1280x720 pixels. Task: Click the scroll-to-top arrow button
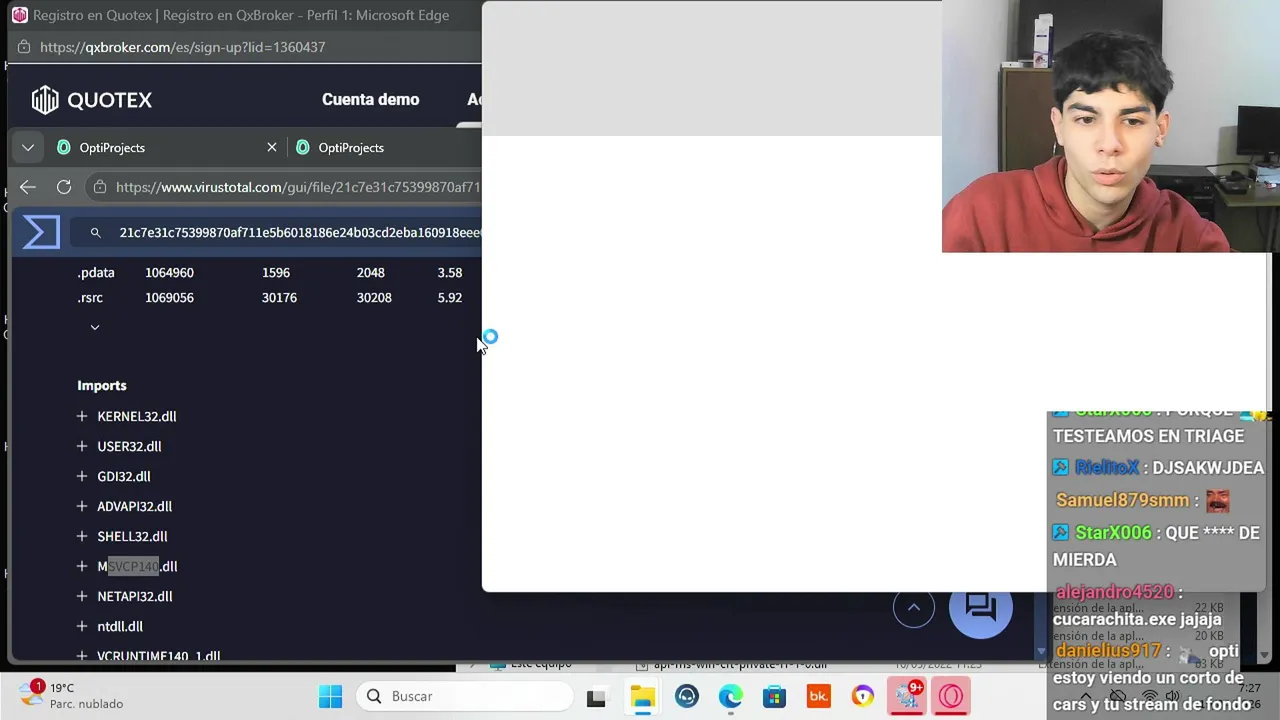click(x=913, y=607)
